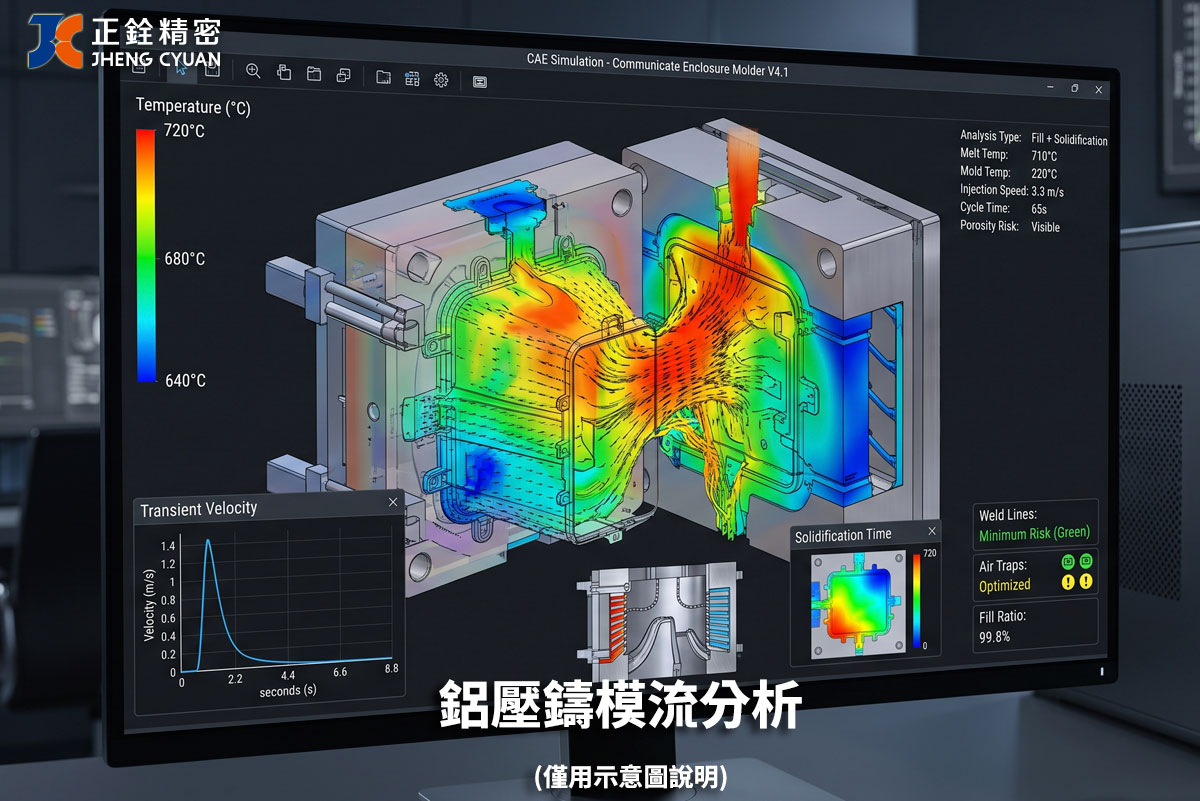Click the left yellow Air Traps warning icon
The height and width of the screenshot is (801, 1200).
[1067, 581]
